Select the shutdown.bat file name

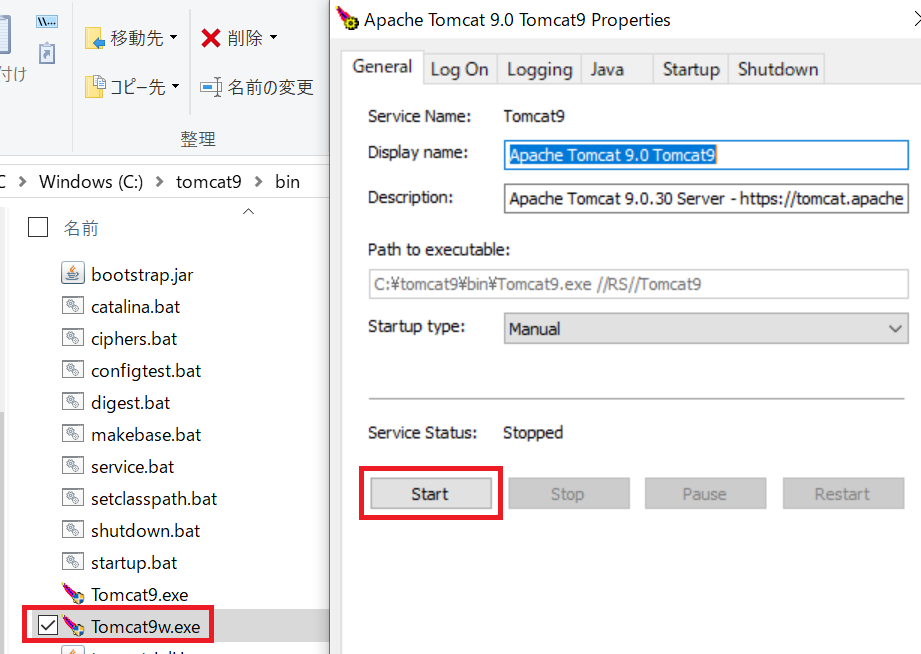[x=146, y=531]
